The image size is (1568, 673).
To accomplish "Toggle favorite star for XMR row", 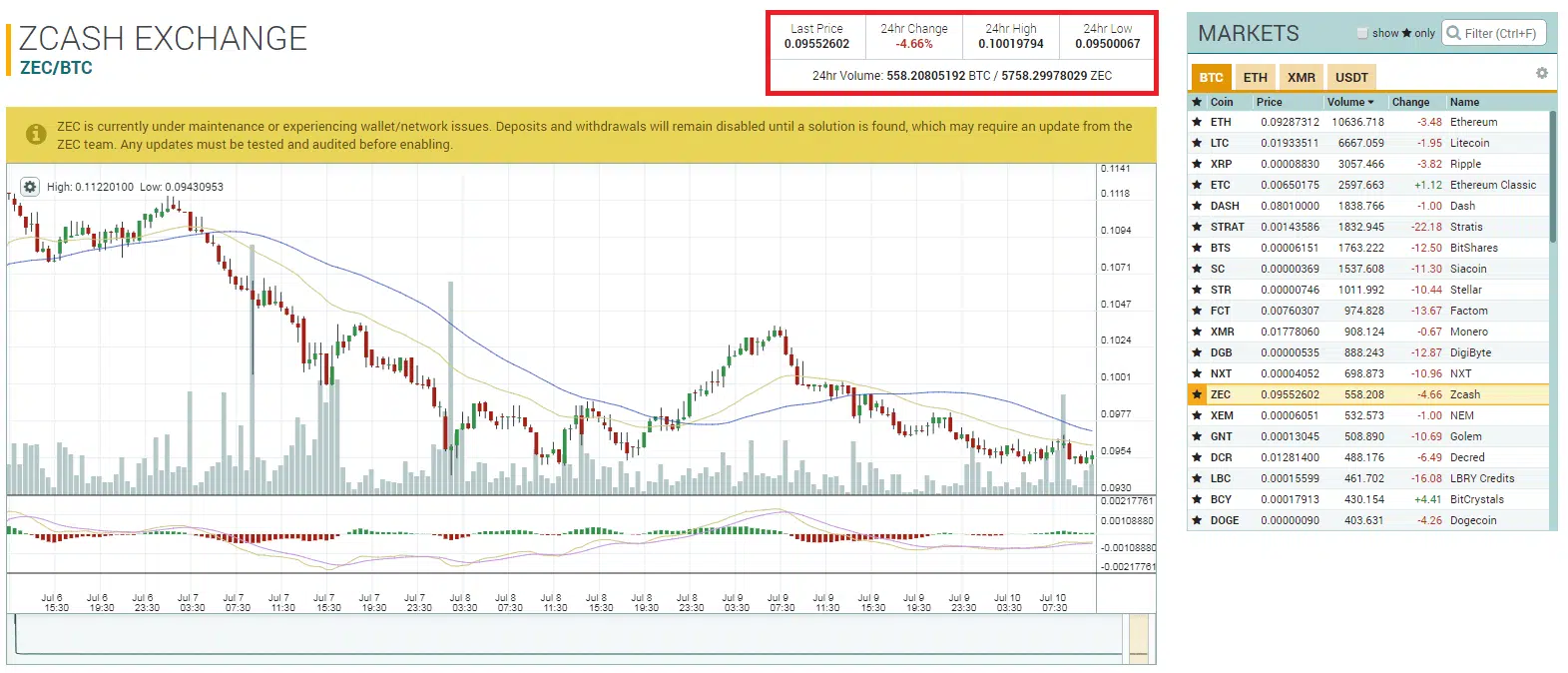I will pyautogui.click(x=1197, y=332).
